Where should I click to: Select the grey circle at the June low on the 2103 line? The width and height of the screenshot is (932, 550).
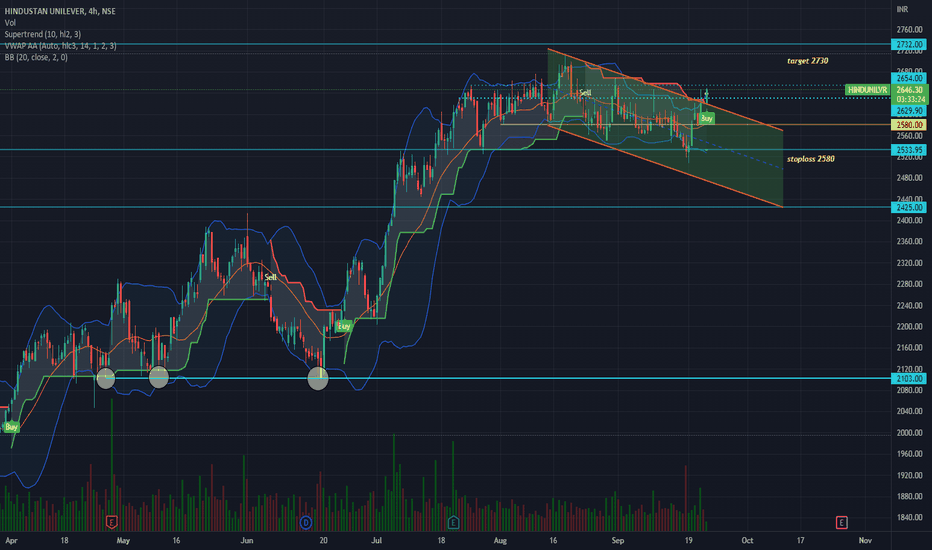pos(318,378)
